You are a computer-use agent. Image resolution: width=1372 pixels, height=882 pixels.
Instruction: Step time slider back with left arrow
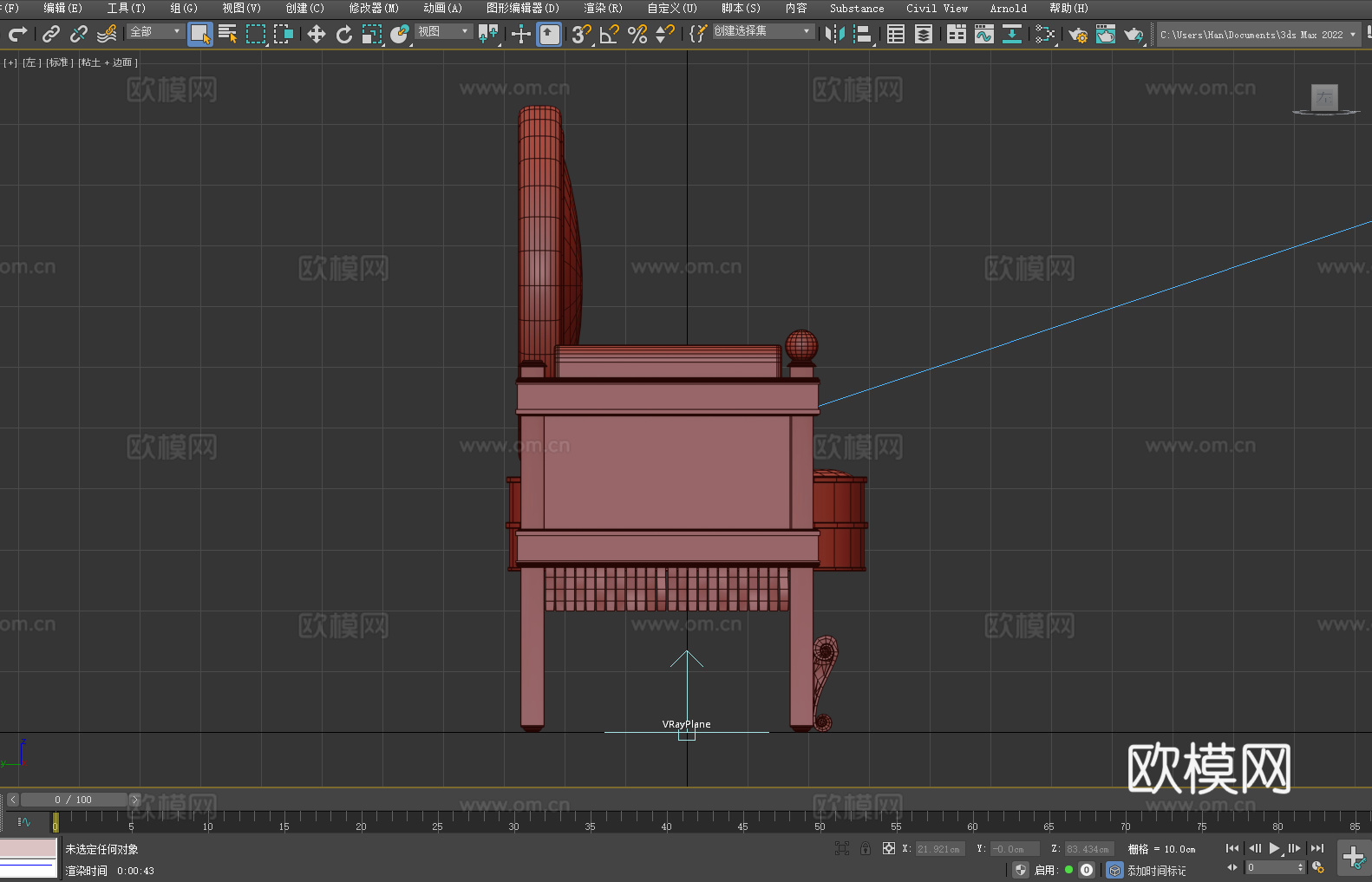(12, 800)
